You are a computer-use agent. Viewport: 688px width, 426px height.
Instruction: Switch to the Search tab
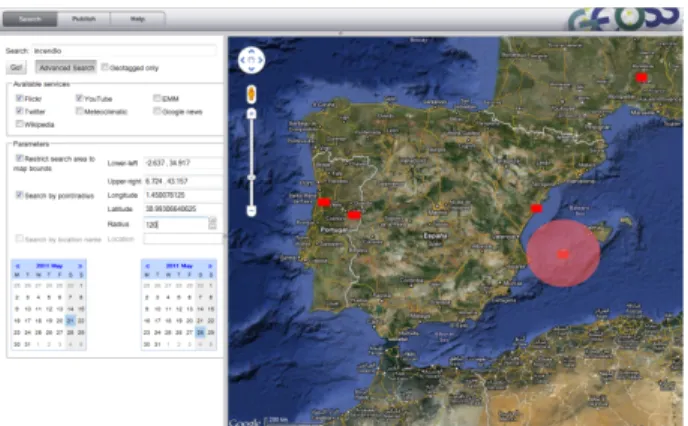30,19
